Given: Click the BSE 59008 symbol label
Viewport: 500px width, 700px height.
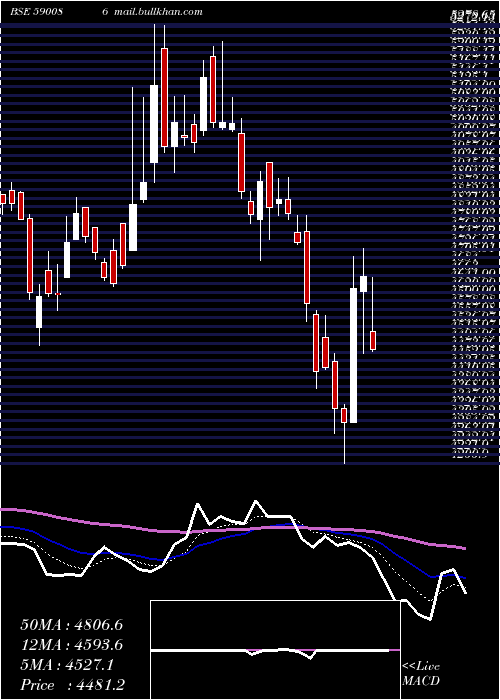Looking at the screenshot, I should [x=36, y=12].
